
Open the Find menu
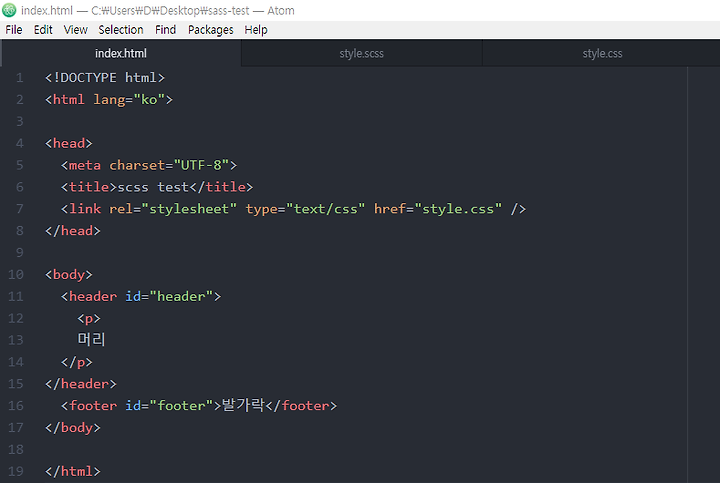(x=165, y=30)
